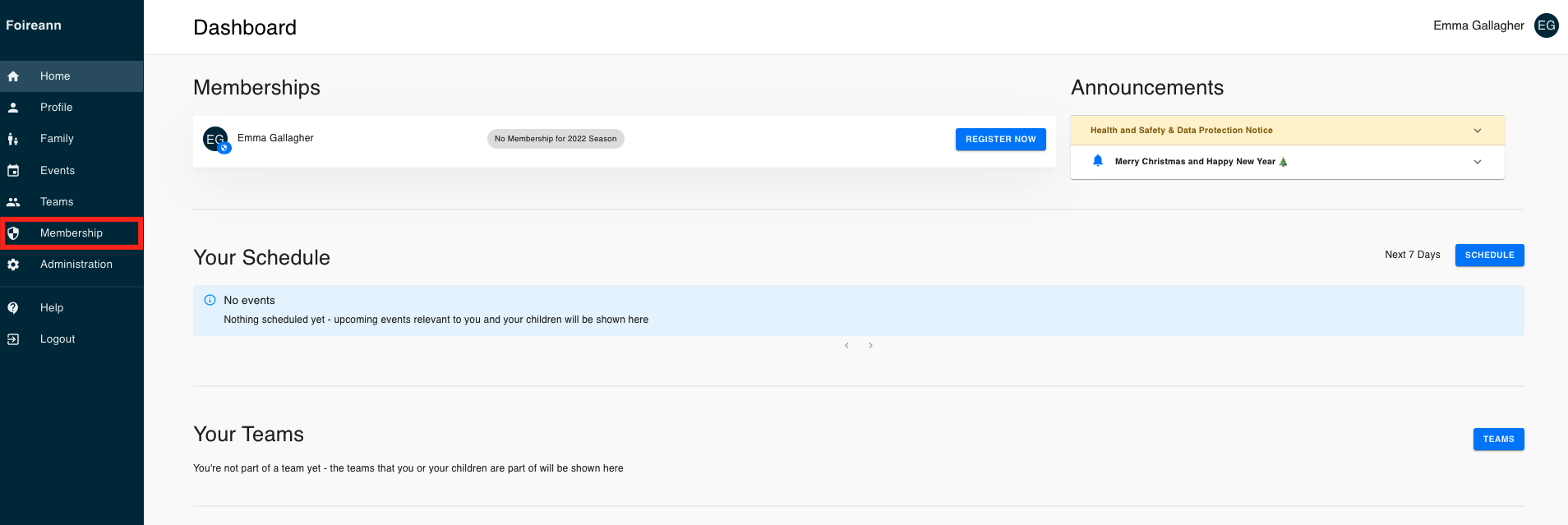The image size is (1568, 525).
Task: Click the Events calendar icon
Action: tap(13, 171)
